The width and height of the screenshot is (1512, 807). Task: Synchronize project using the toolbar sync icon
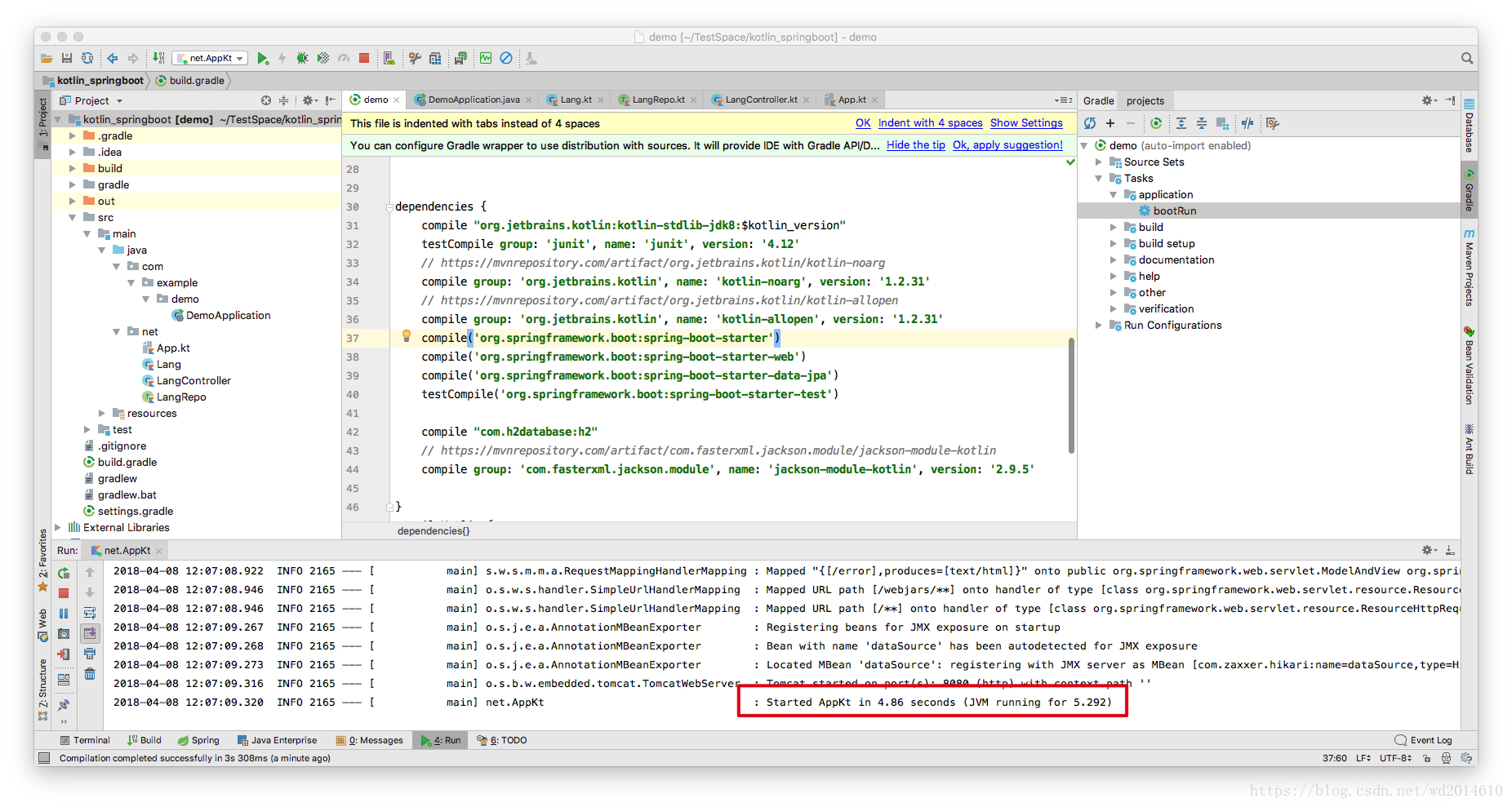click(87, 59)
